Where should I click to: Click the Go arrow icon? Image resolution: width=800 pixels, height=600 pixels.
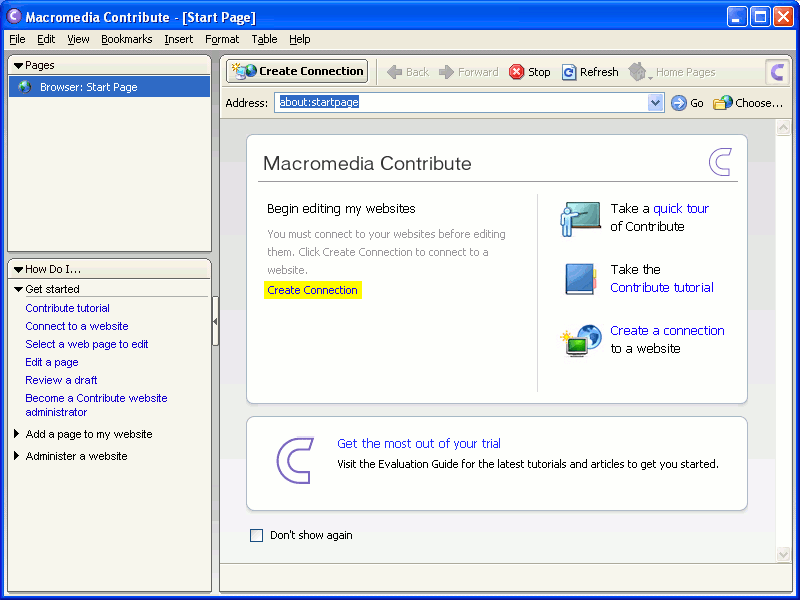pyautogui.click(x=678, y=103)
